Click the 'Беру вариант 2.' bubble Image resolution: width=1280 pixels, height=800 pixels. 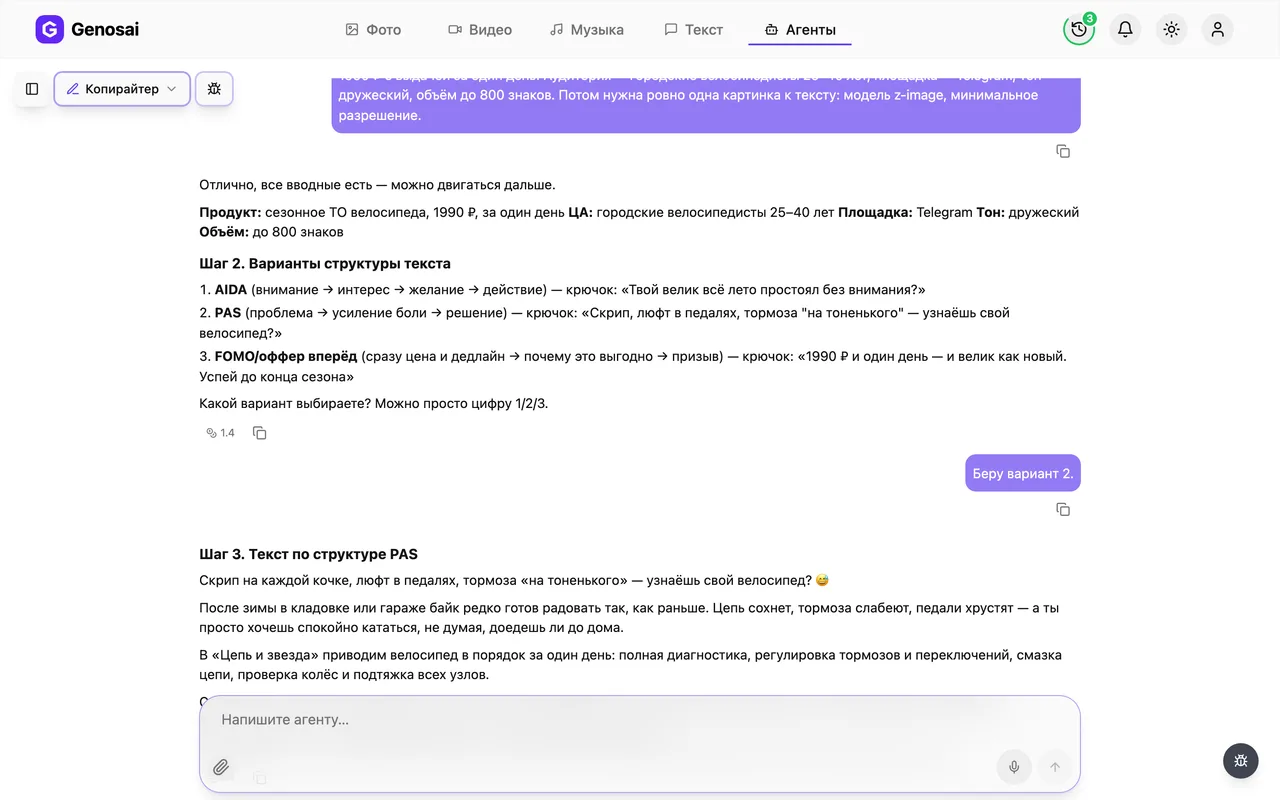[x=1023, y=474]
